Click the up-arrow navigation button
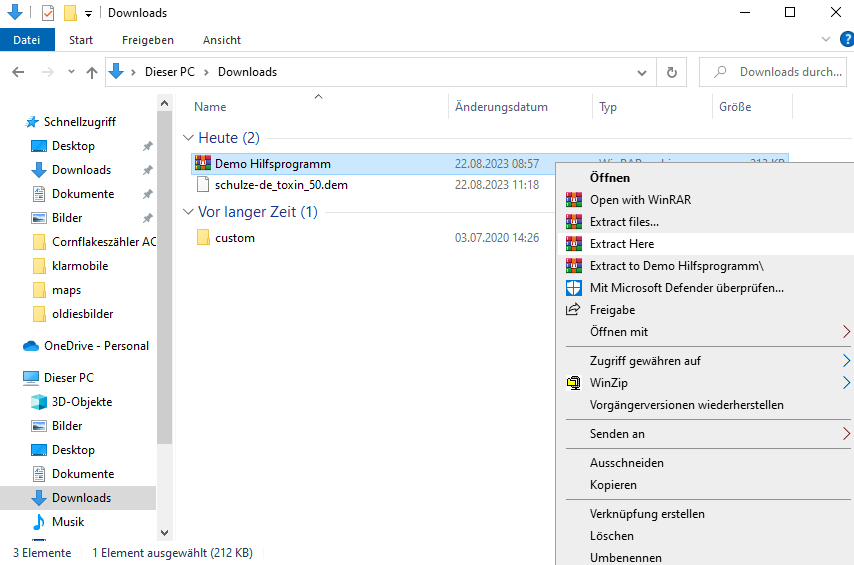854x565 pixels. (92, 72)
